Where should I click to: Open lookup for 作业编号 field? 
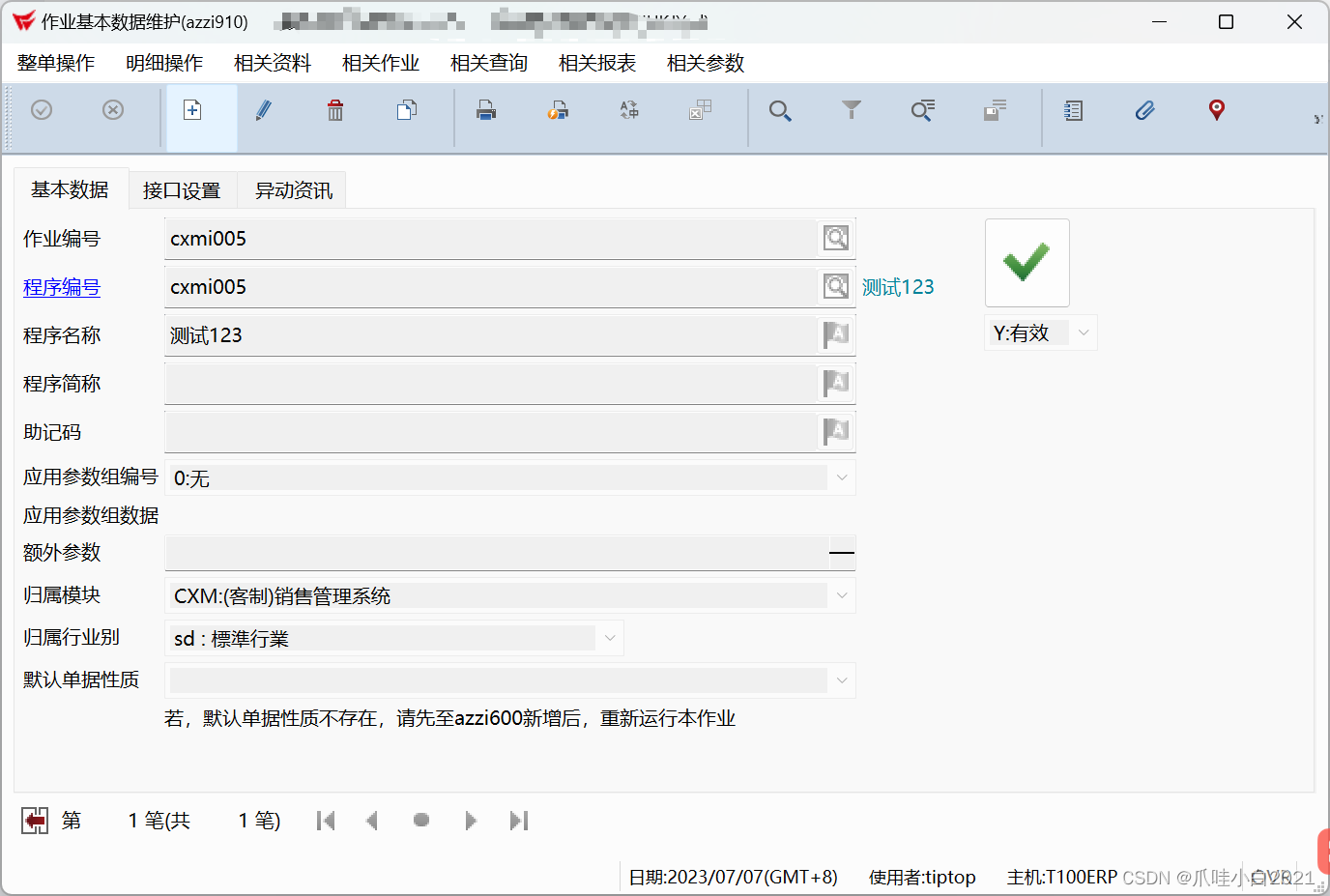point(836,238)
